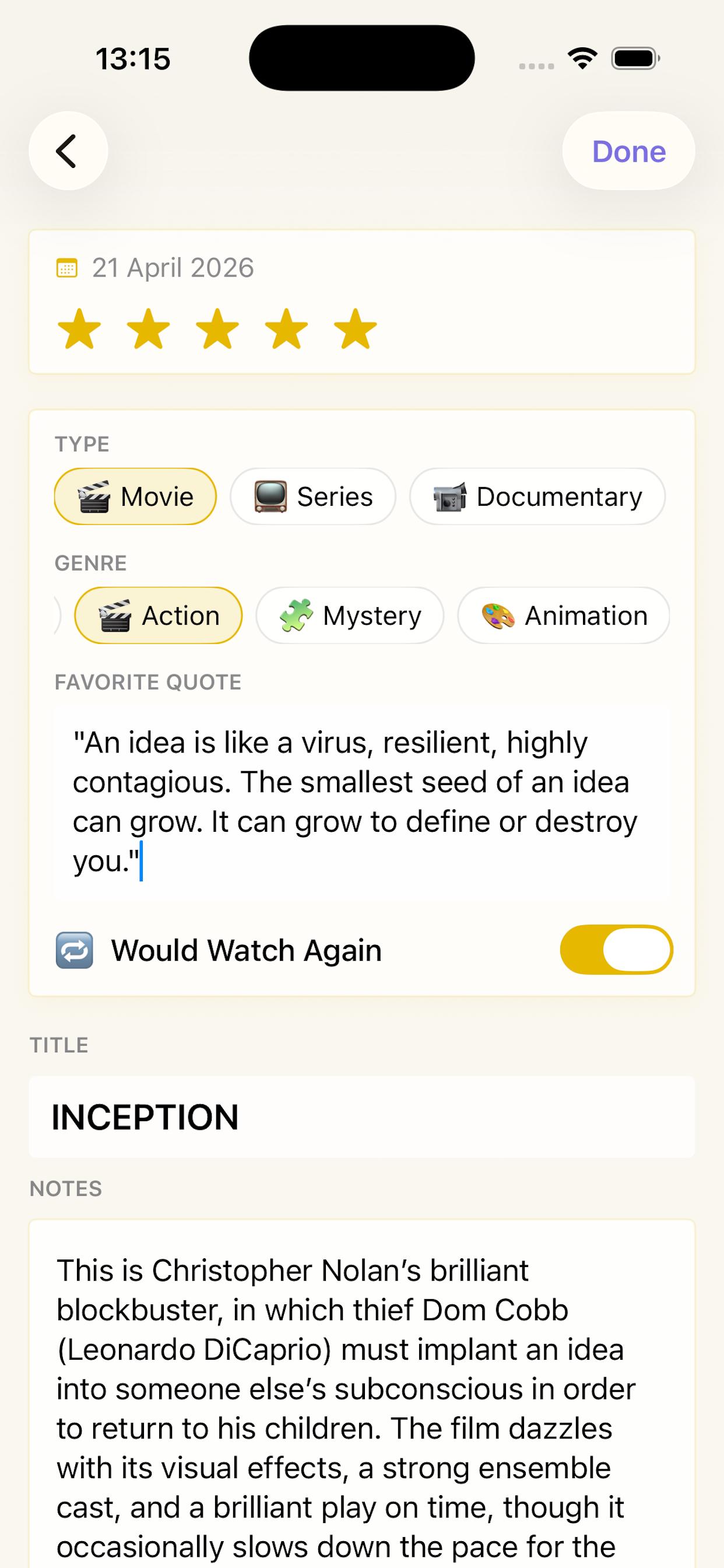Viewport: 724px width, 1568px height.
Task: Toggle the Would Watch Again switch
Action: coord(616,950)
